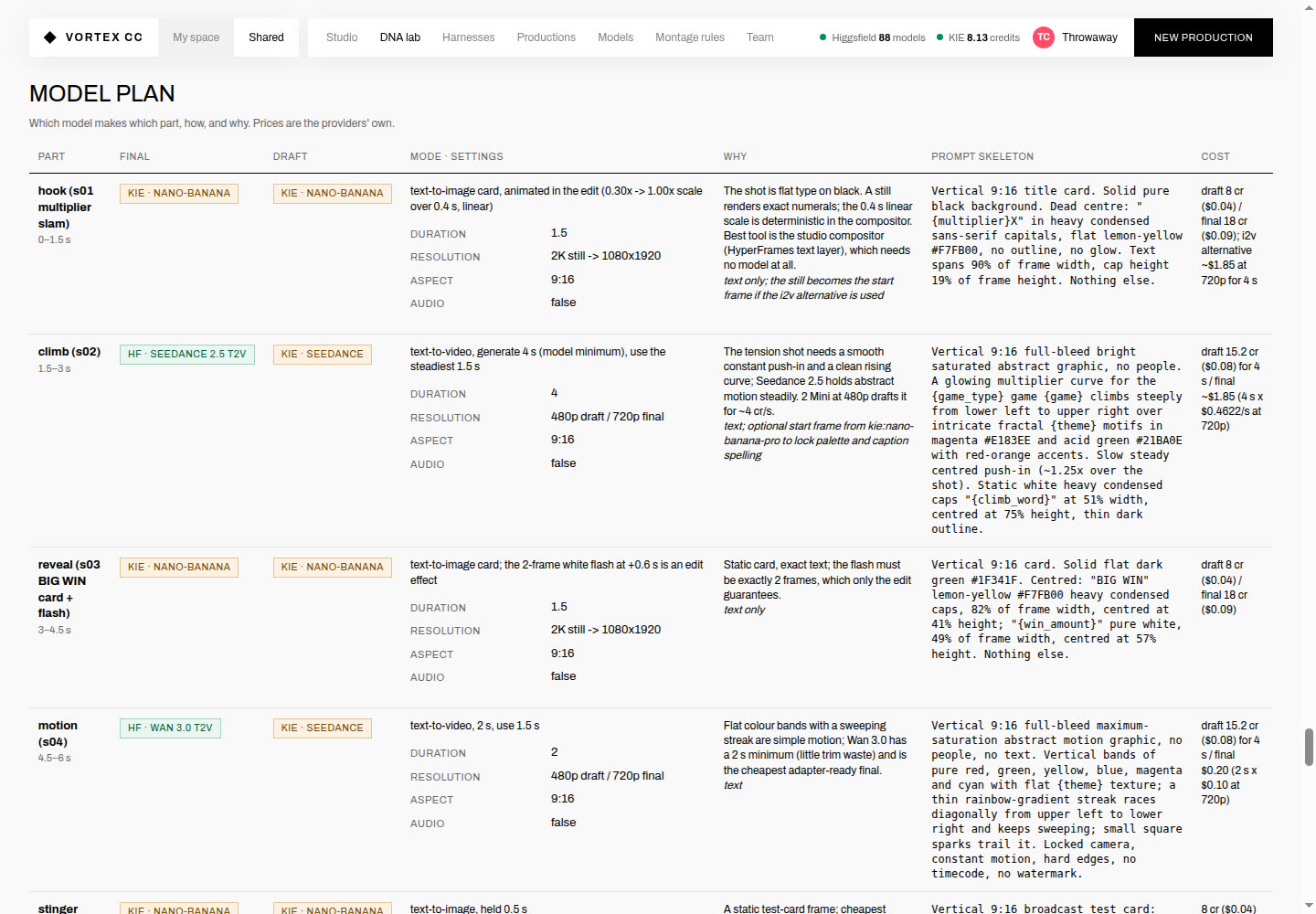This screenshot has height=914, width=1316.
Task: Go to DNA lab
Action: tap(400, 37)
